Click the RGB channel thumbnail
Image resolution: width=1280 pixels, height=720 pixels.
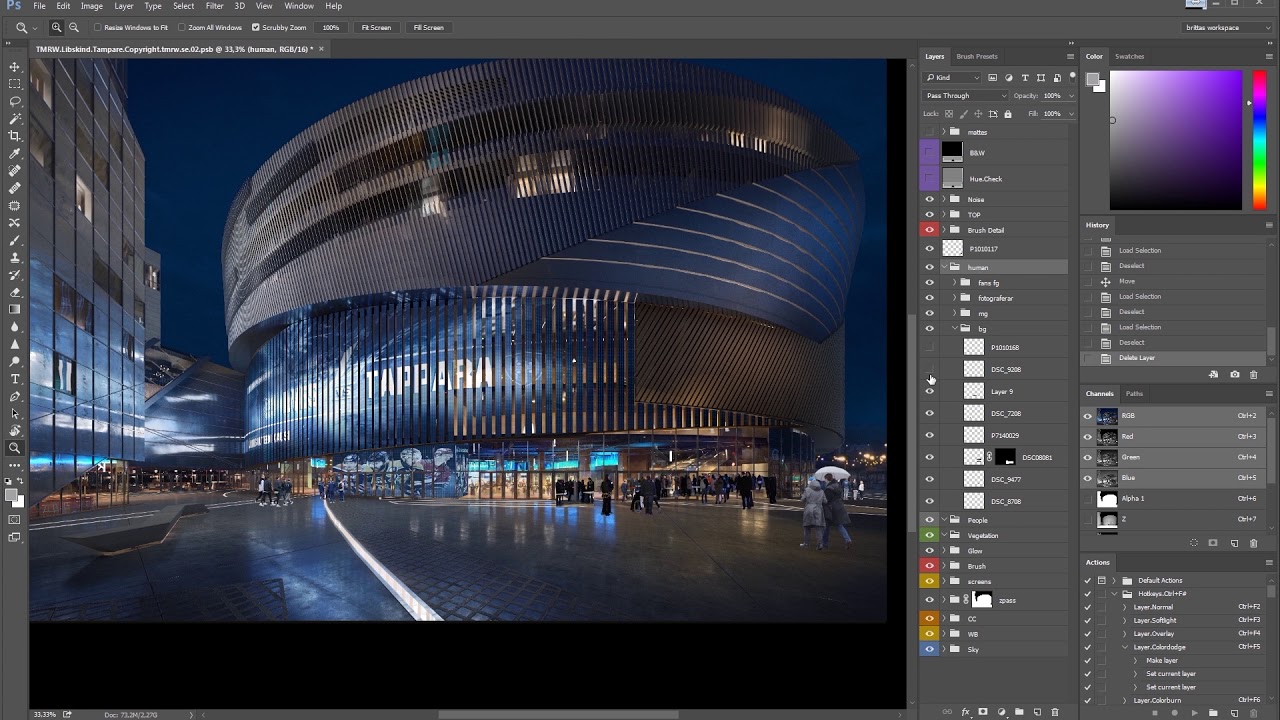[x=1107, y=415]
